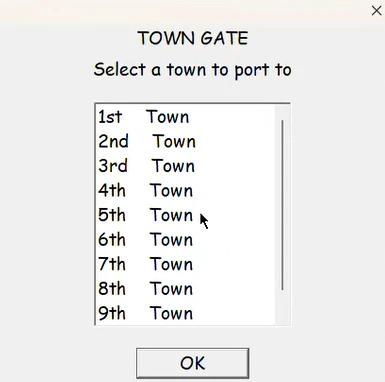
Task: Close the Town Gate dialog
Action: click(x=376, y=11)
